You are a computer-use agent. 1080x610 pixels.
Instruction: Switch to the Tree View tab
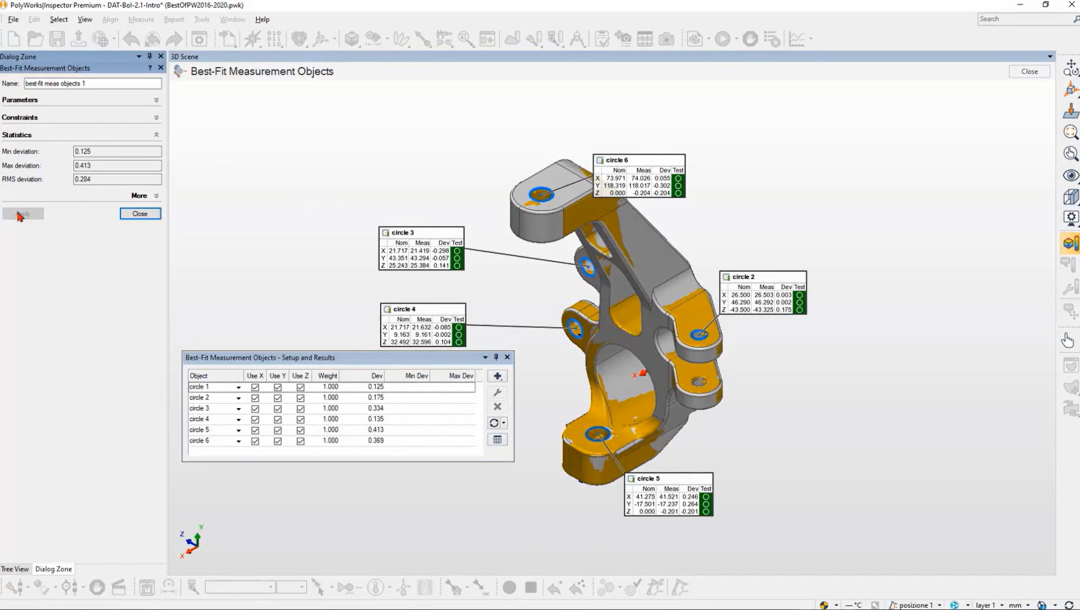click(x=15, y=569)
